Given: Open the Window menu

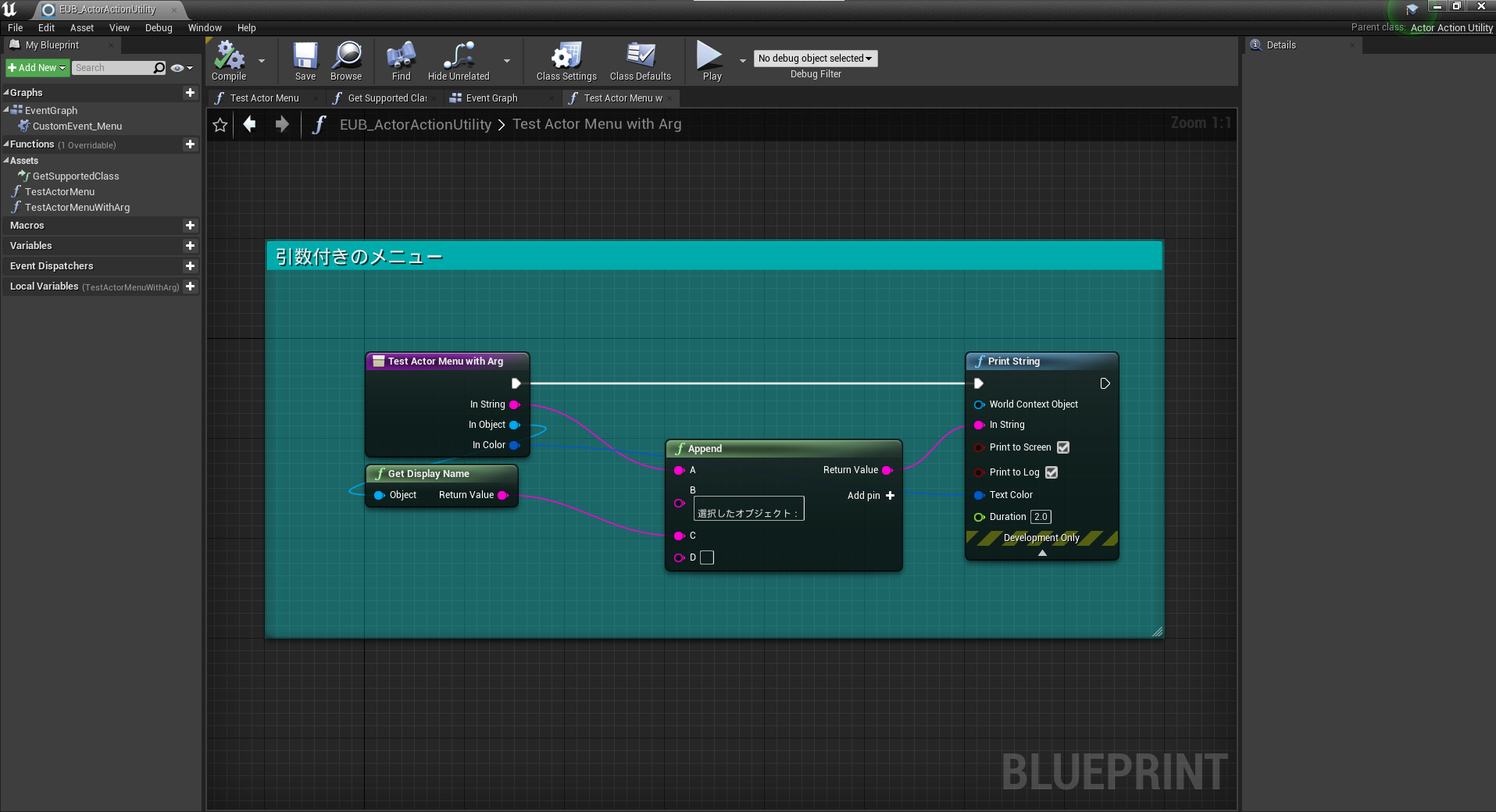Looking at the screenshot, I should pyautogui.click(x=205, y=28).
